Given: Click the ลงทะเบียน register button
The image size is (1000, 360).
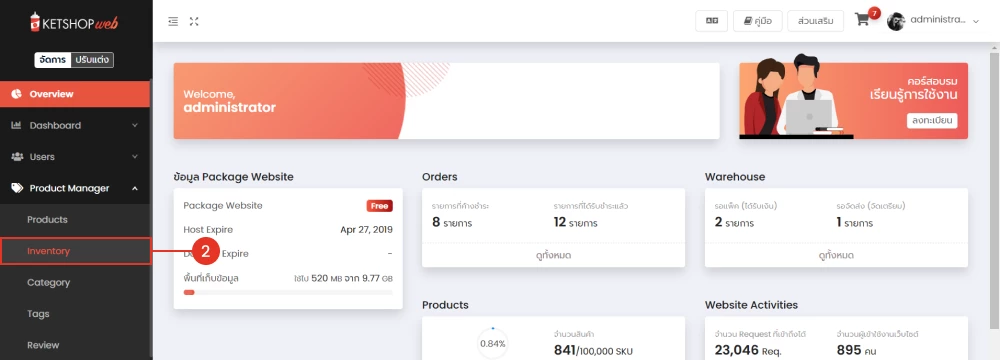Looking at the screenshot, I should pos(932,121).
